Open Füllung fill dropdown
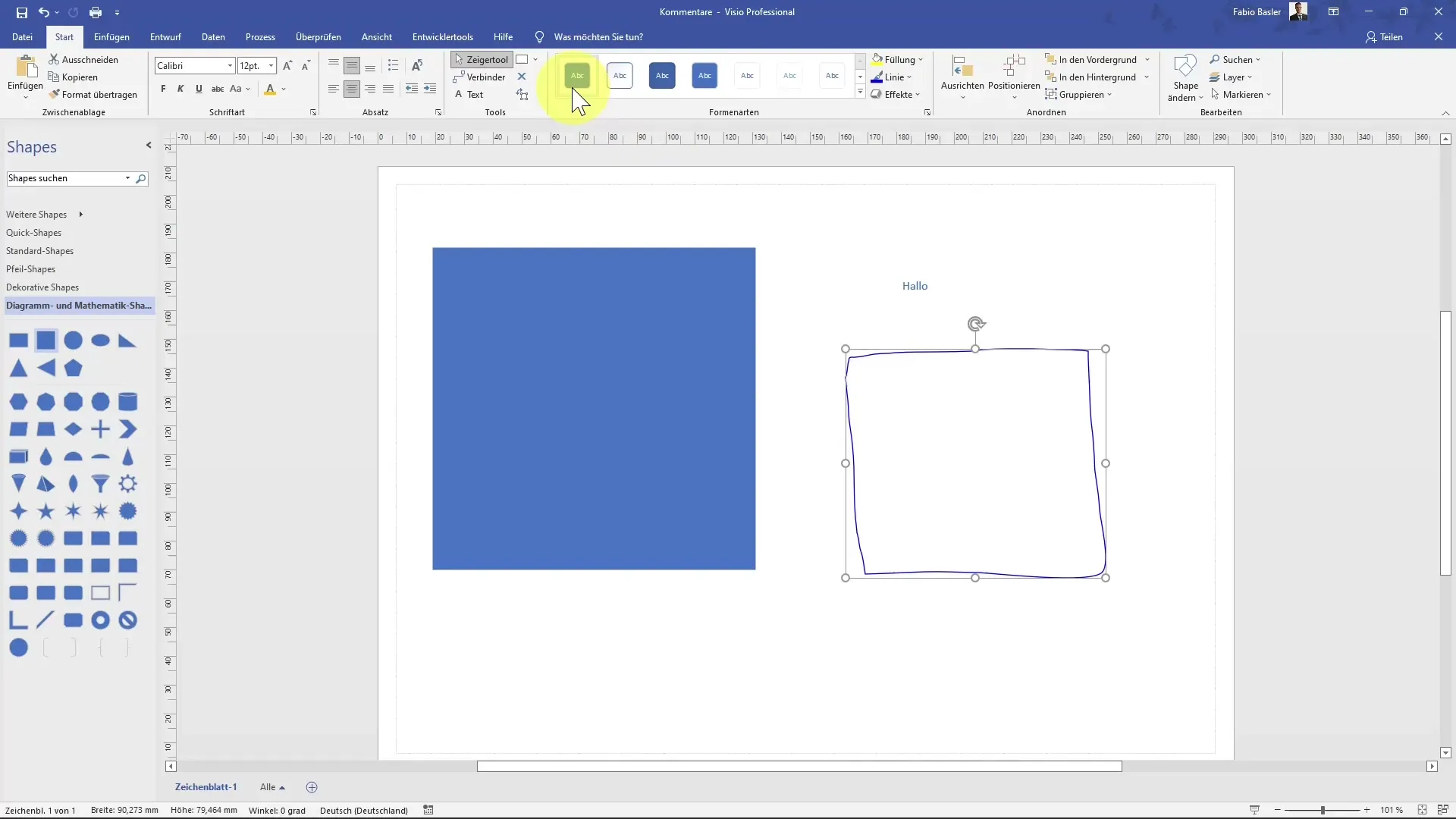Screen dimensions: 1456x819 897,59
